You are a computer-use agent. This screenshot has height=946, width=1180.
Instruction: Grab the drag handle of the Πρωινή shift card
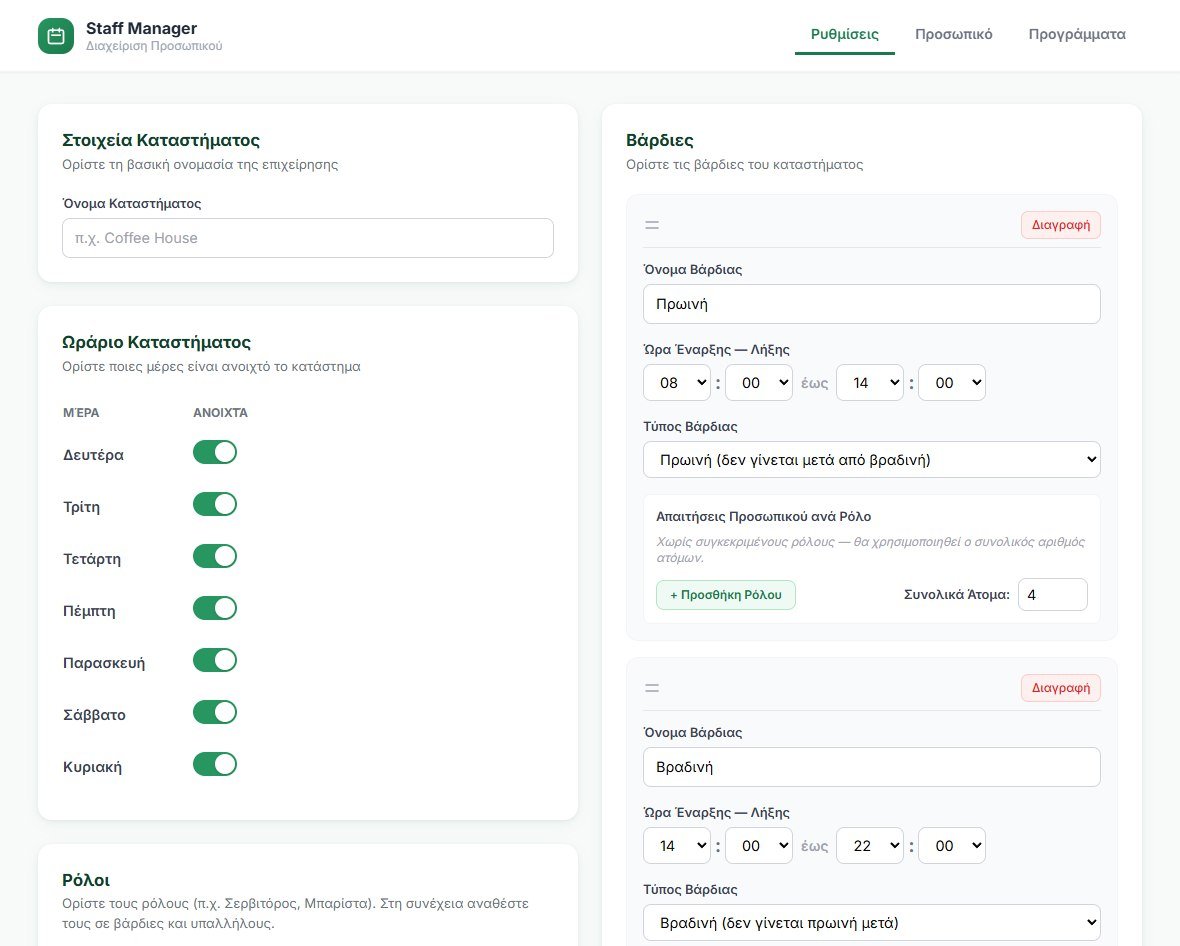pos(652,225)
